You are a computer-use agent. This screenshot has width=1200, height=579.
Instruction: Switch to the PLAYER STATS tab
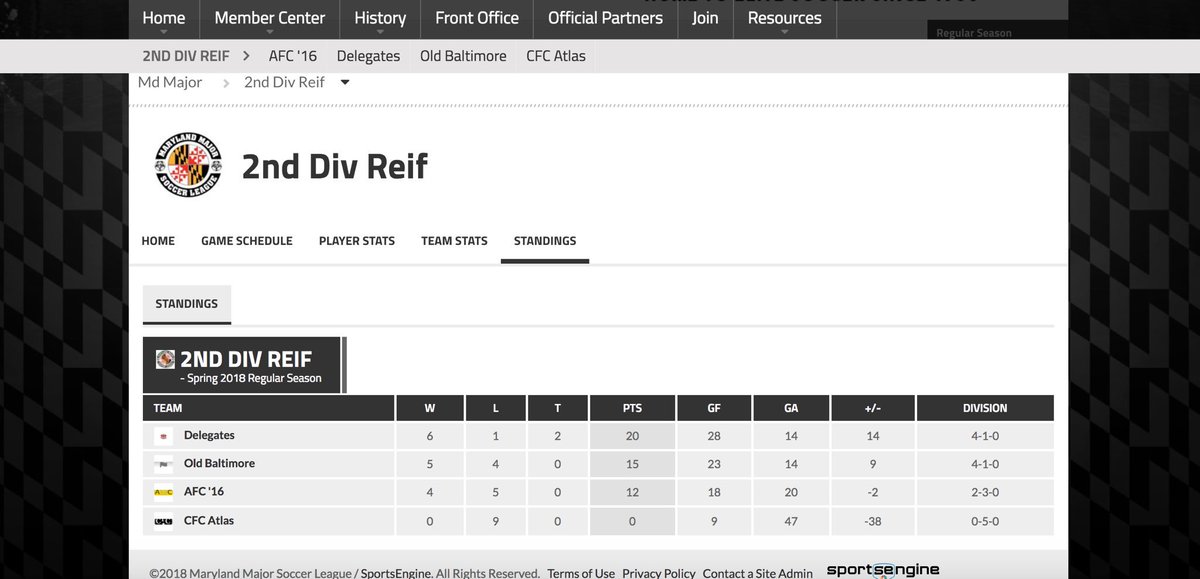coord(357,241)
